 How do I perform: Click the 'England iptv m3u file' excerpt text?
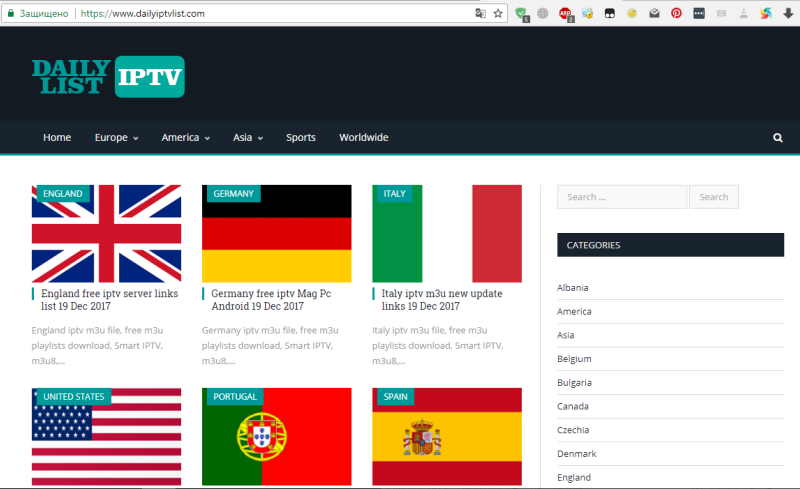(97, 346)
